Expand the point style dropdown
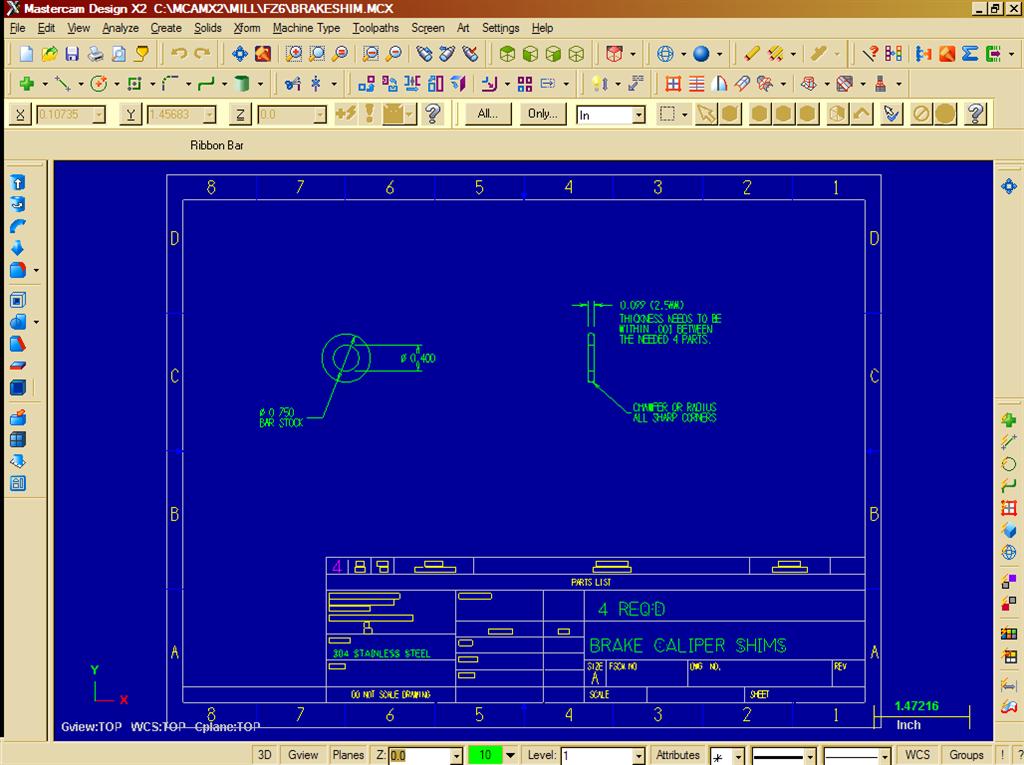This screenshot has width=1024, height=765. (x=739, y=757)
